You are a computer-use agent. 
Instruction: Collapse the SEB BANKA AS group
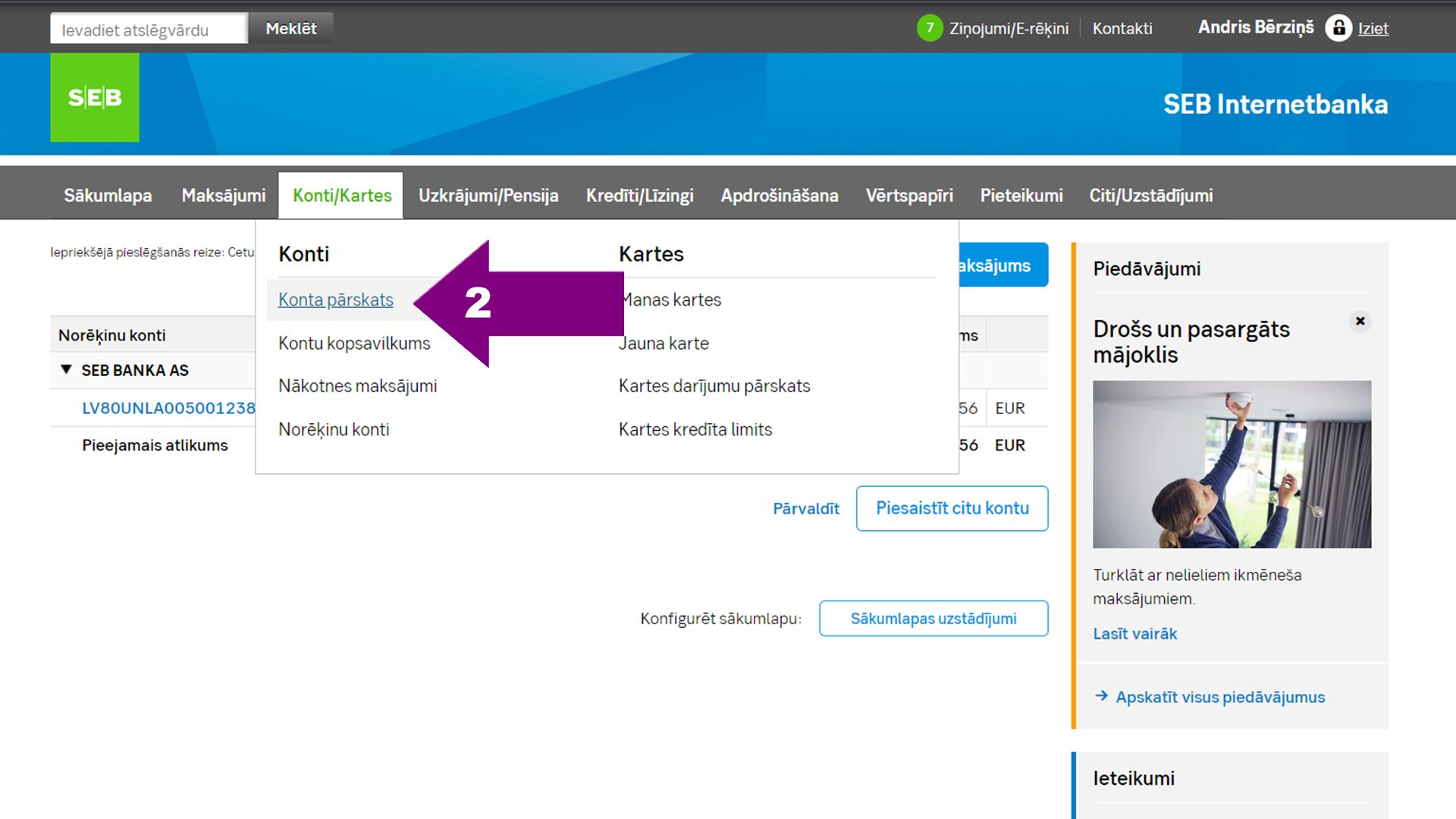click(66, 369)
